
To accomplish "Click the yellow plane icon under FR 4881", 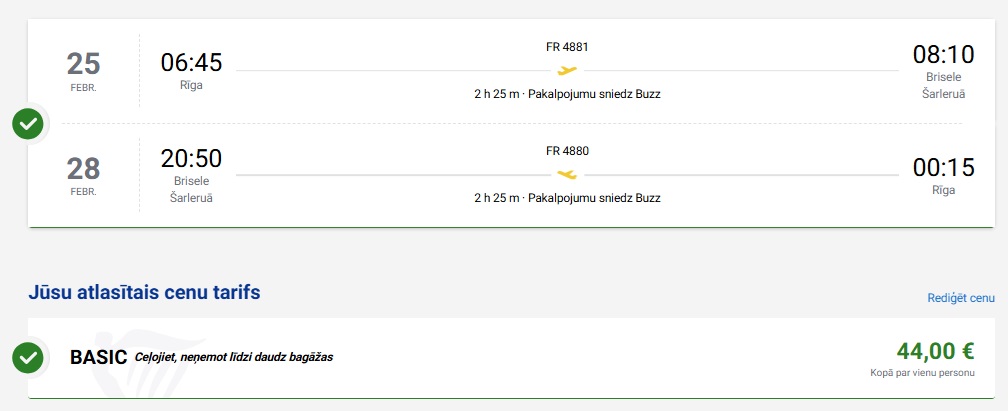I will click(567, 70).
